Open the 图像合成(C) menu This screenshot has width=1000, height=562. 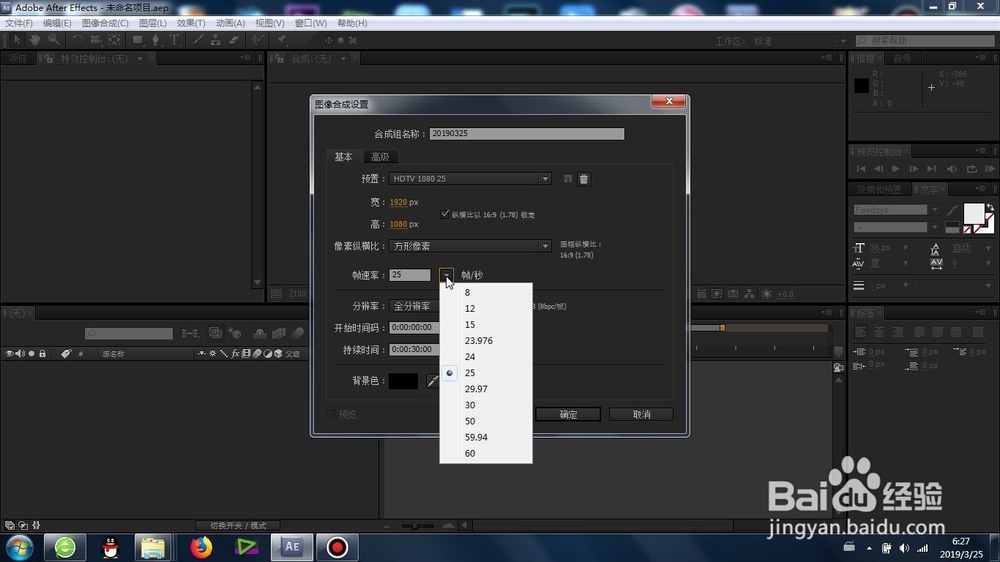(105, 23)
